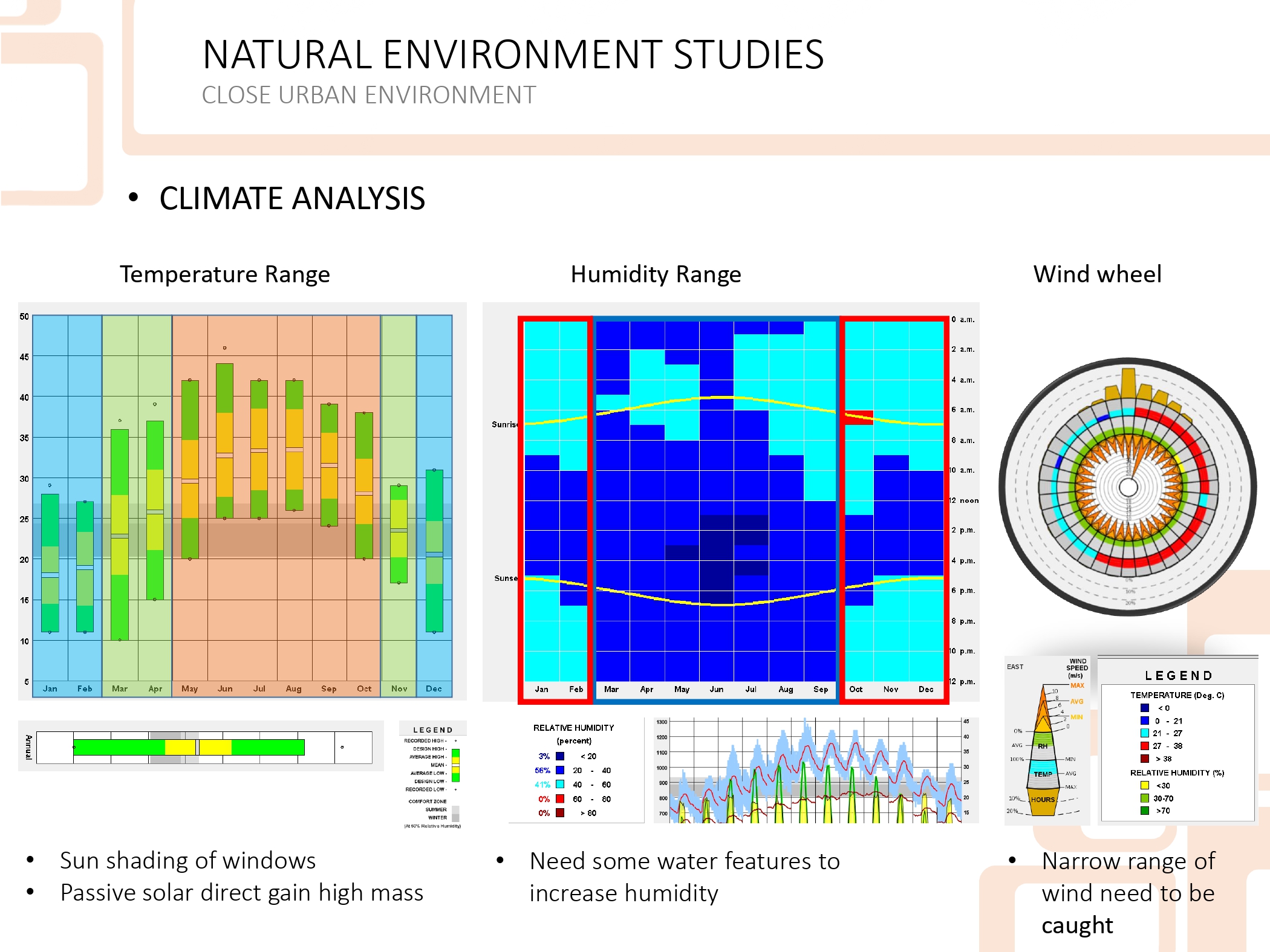Click the red 27 - 38 temperature swatch

1144,746
